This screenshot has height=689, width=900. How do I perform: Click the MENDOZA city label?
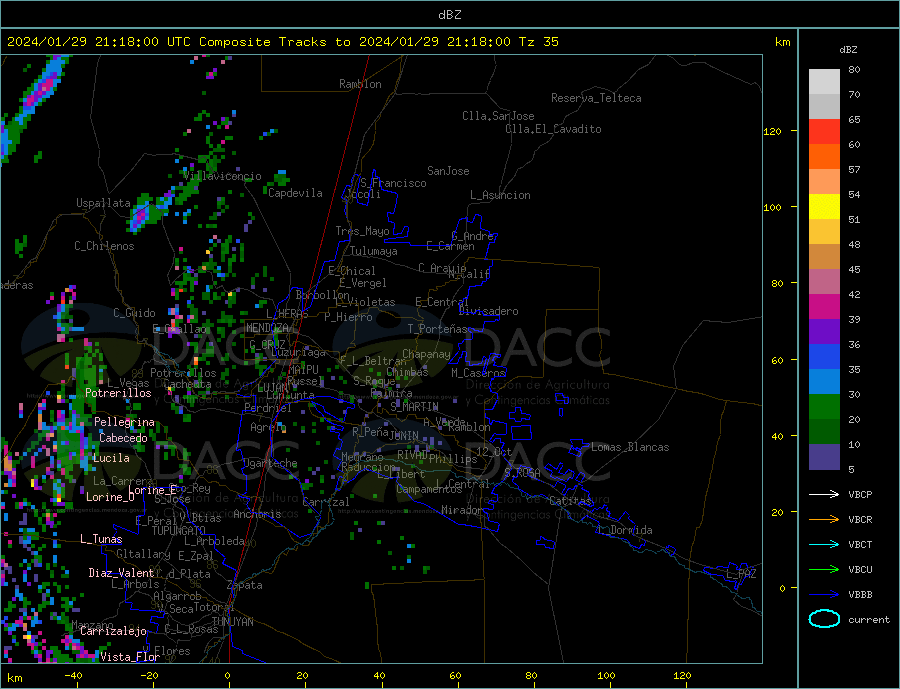click(267, 328)
